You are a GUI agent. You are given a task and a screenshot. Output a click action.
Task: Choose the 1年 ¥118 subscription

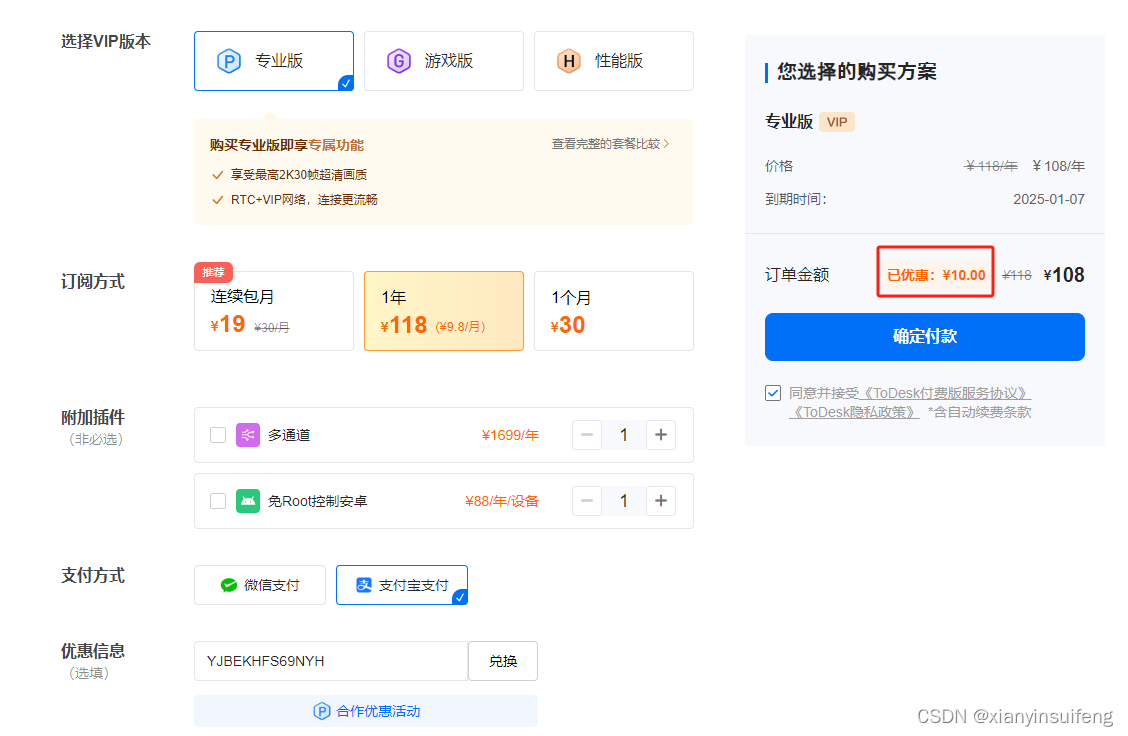tap(444, 311)
